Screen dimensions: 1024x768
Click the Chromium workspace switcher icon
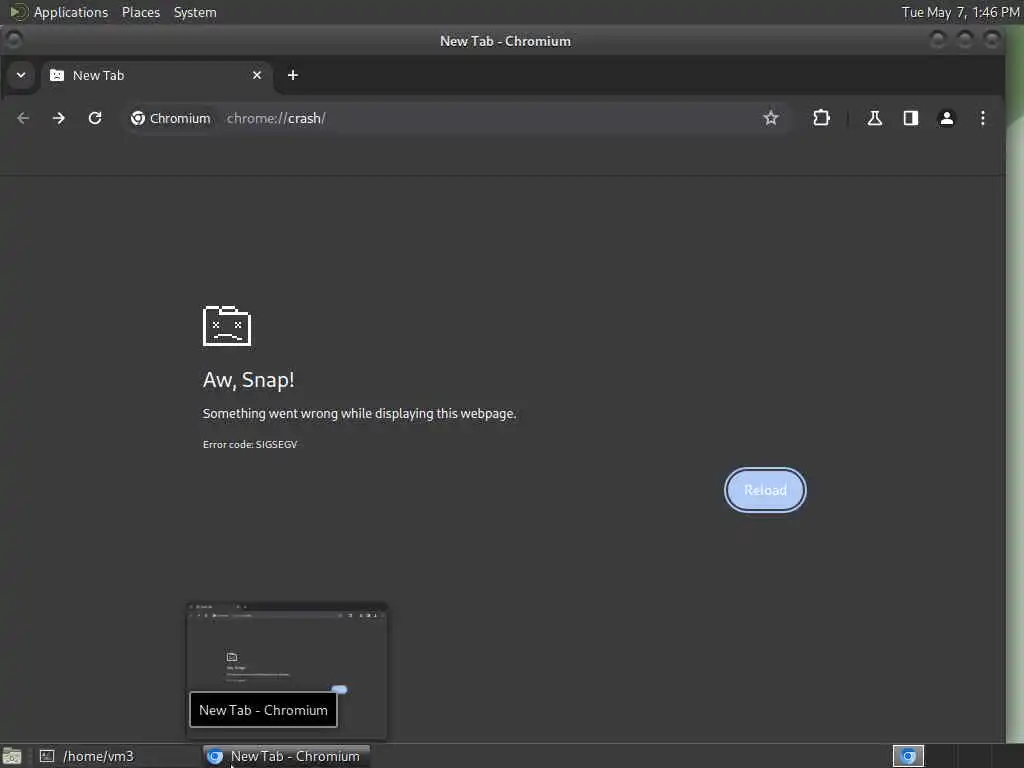(908, 756)
